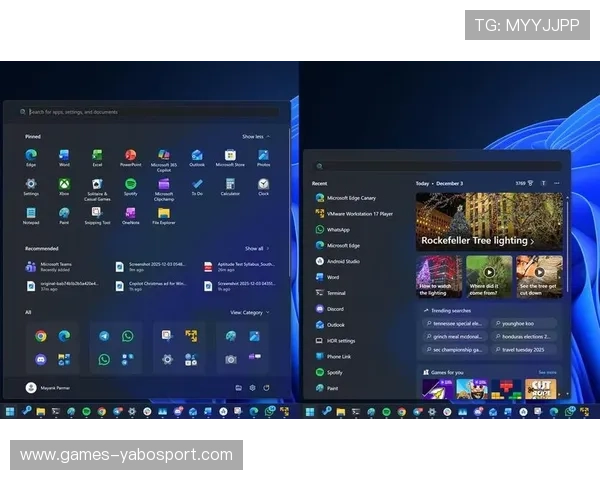Open the Snipping Tool
This screenshot has width=600, height=480.
pyautogui.click(x=97, y=216)
